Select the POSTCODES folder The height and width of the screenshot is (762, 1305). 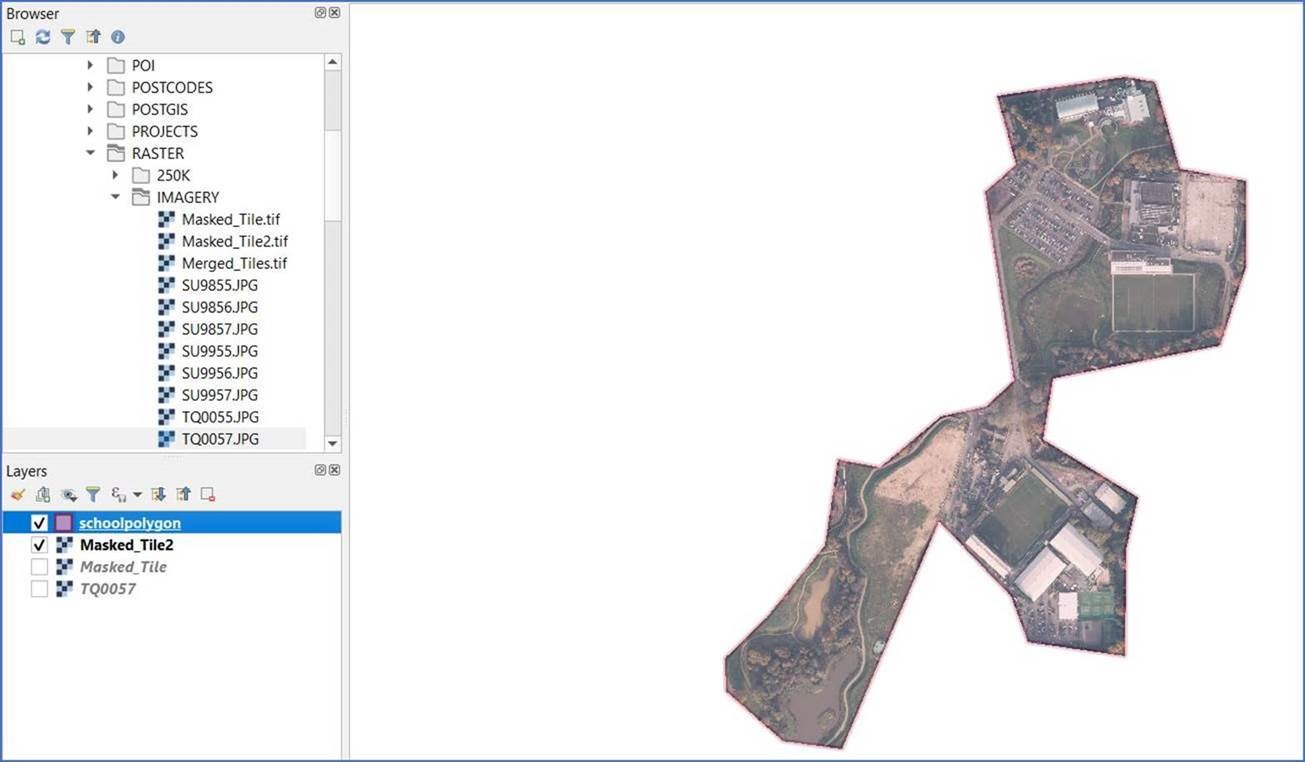click(x=172, y=87)
